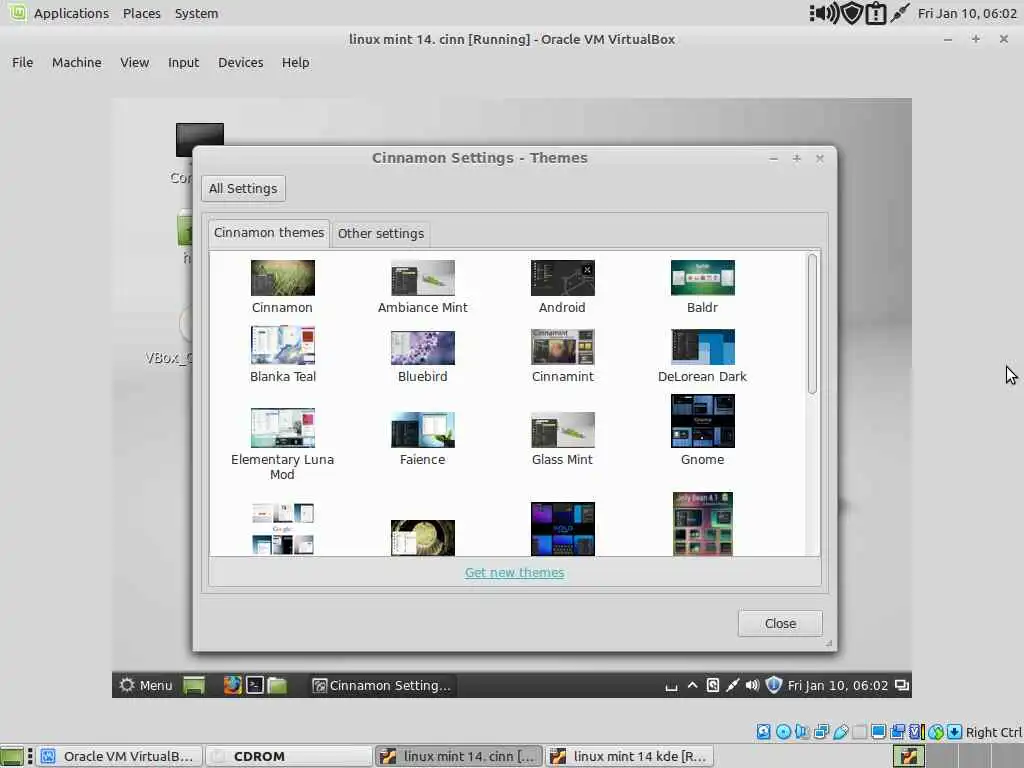
Task: Click the VirtualBox recording indicator icon
Action: 898,732
